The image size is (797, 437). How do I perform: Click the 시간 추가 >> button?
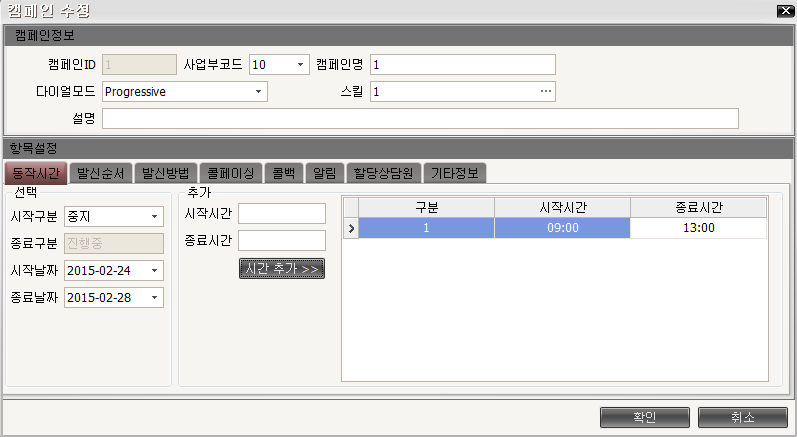click(282, 269)
